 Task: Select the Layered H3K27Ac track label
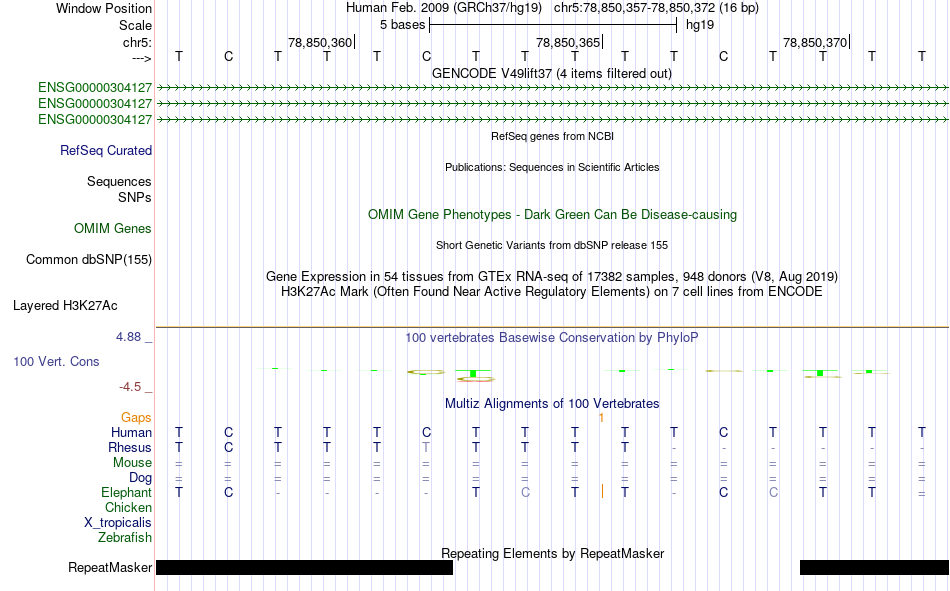point(65,306)
